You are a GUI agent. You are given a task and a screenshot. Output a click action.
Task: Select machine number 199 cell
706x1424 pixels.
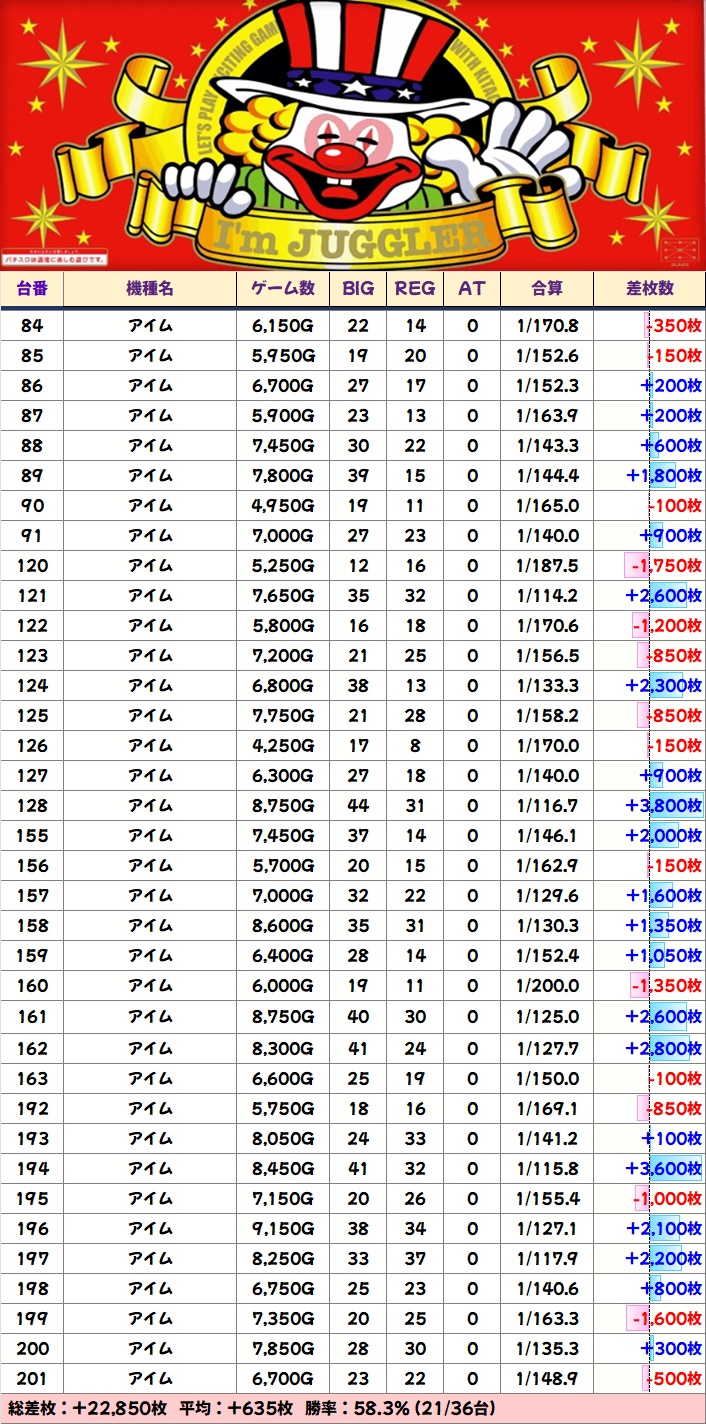click(x=32, y=1318)
